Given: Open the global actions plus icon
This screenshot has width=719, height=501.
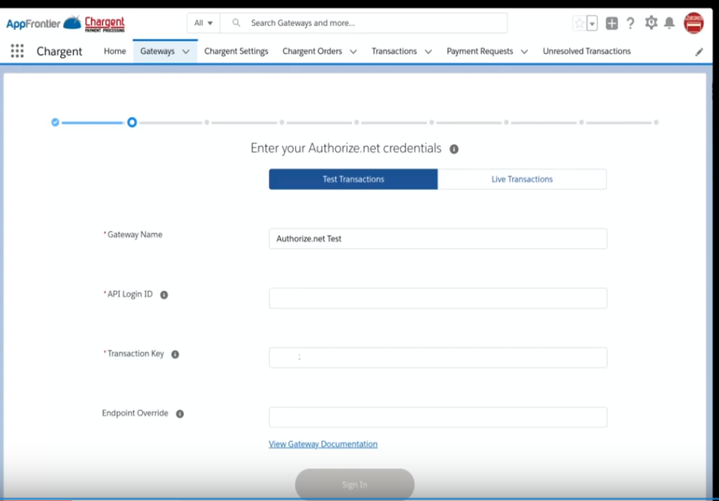Looking at the screenshot, I should tap(611, 23).
